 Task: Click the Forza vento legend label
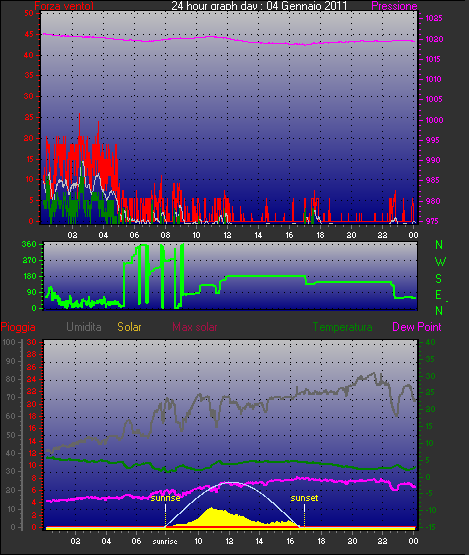pos(64,6)
